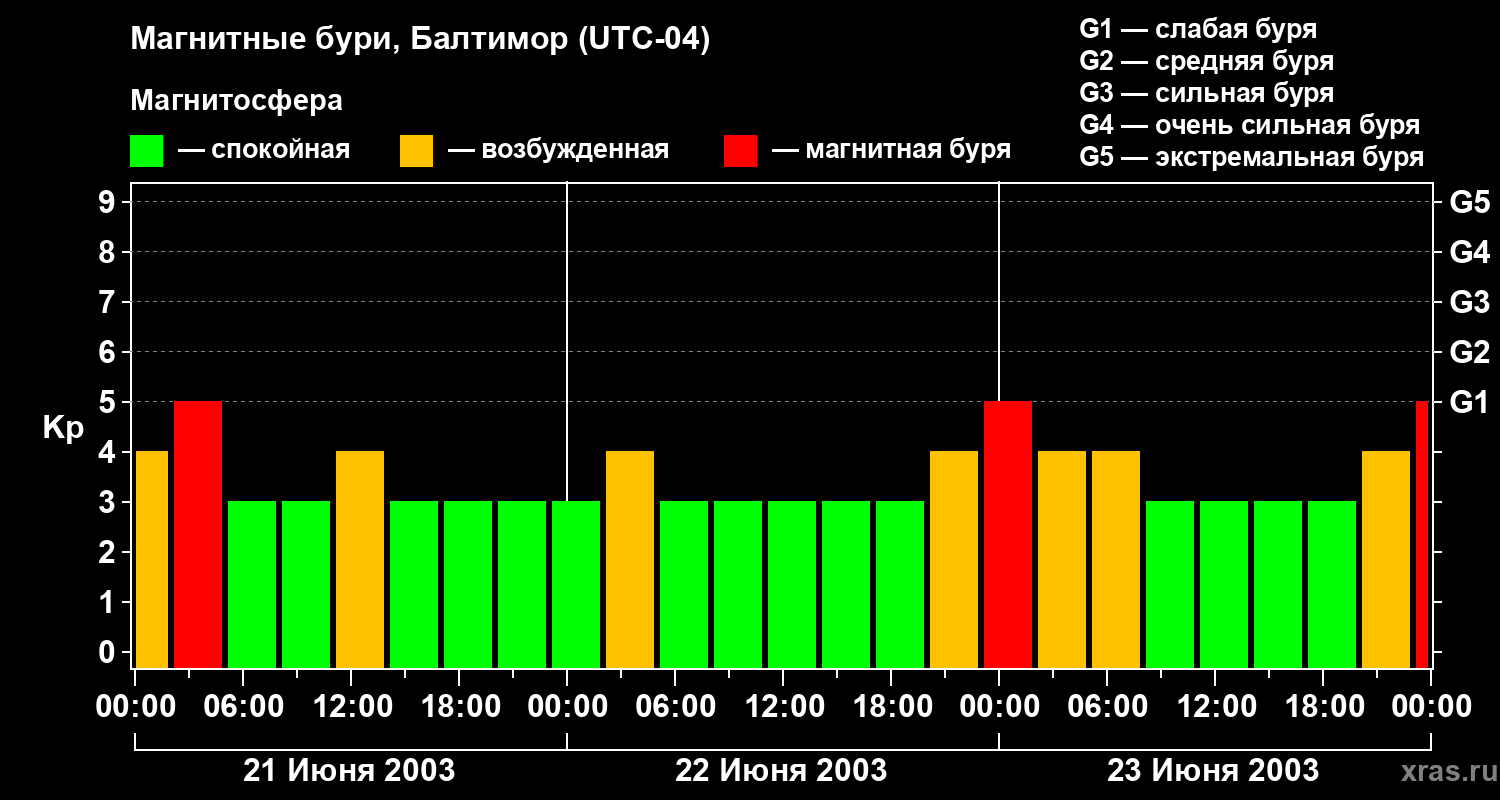This screenshot has width=1500, height=800.
Task: Click the '21 Июня 2003' date label
Action: pos(350,771)
